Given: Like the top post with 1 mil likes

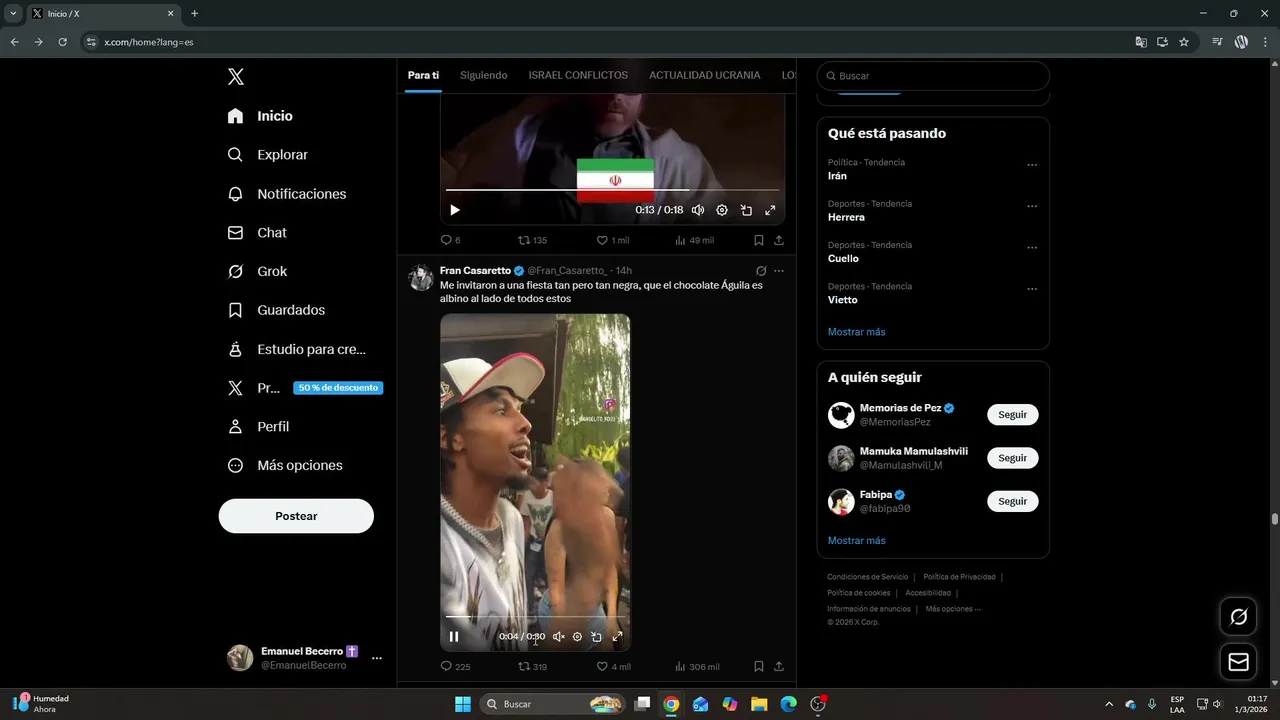Looking at the screenshot, I should click(x=612, y=240).
